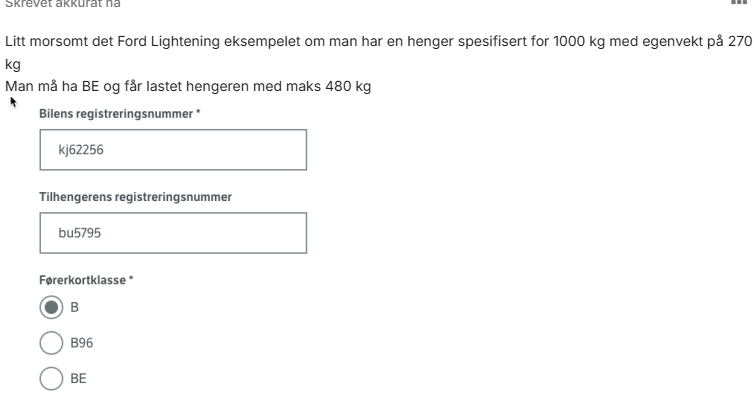Image resolution: width=754 pixels, height=398 pixels.
Task: Click the 'B' option label text
Action: (75, 307)
